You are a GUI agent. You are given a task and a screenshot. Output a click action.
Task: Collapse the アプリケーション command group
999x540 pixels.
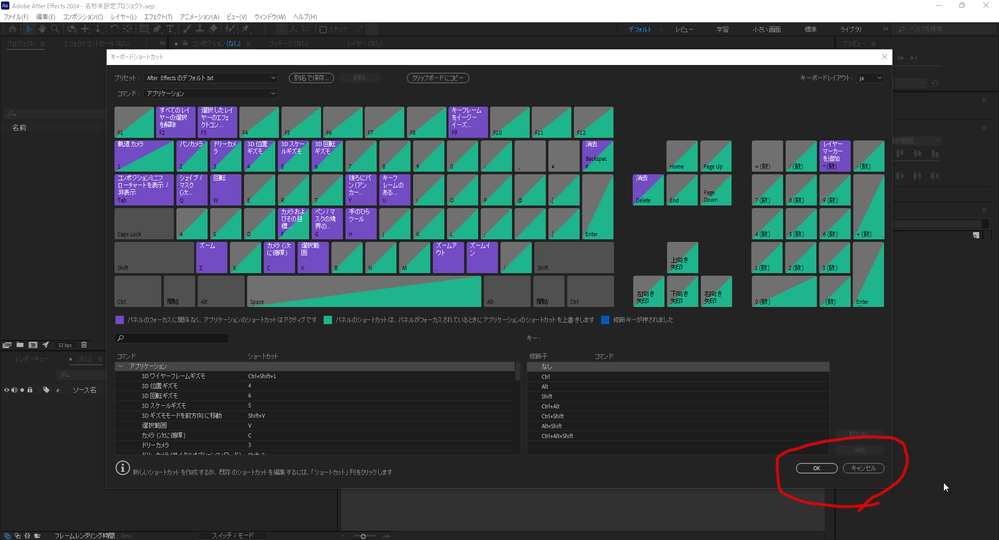click(x=120, y=367)
